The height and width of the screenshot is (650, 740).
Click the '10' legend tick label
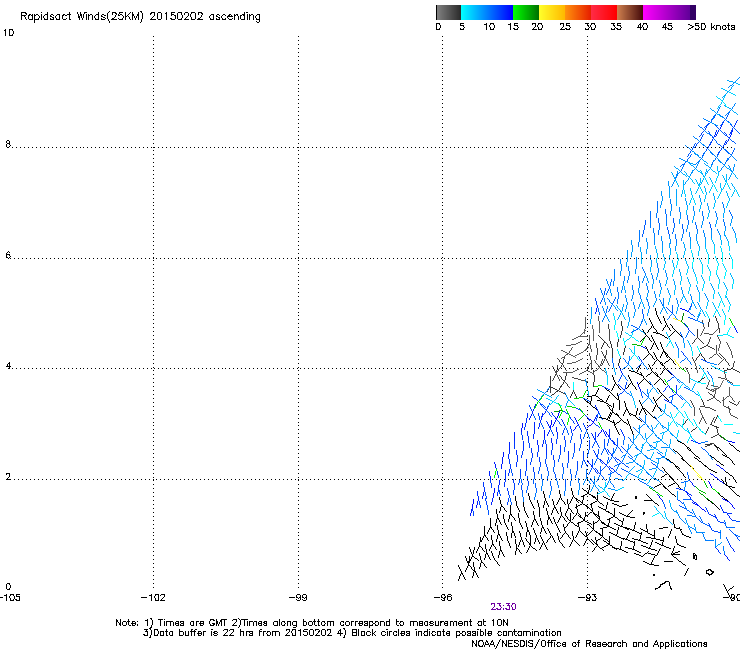click(489, 27)
